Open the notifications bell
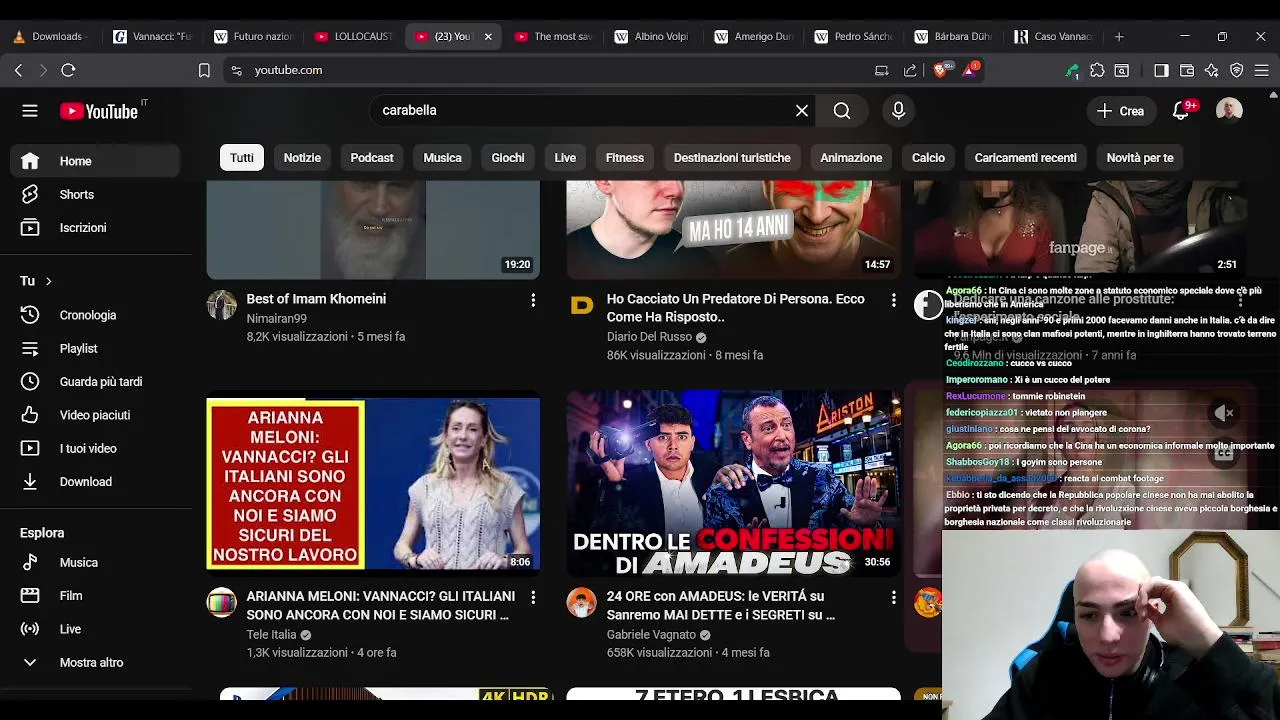This screenshot has height=720, width=1280. point(1181,111)
